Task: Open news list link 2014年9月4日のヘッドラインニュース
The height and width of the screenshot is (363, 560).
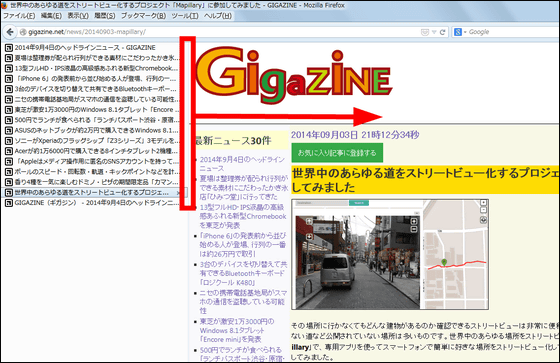Action: pyautogui.click(x=242, y=164)
